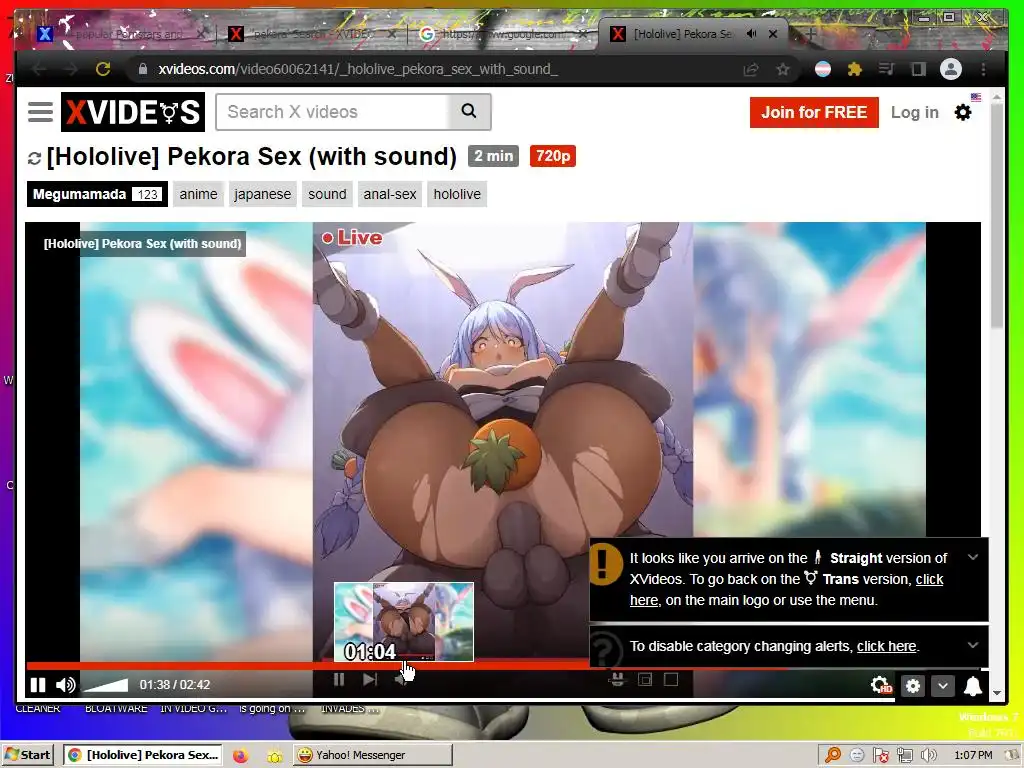1024x768 pixels.
Task: Click the scrollbar up arrow of the page
Action: pyautogui.click(x=997, y=97)
